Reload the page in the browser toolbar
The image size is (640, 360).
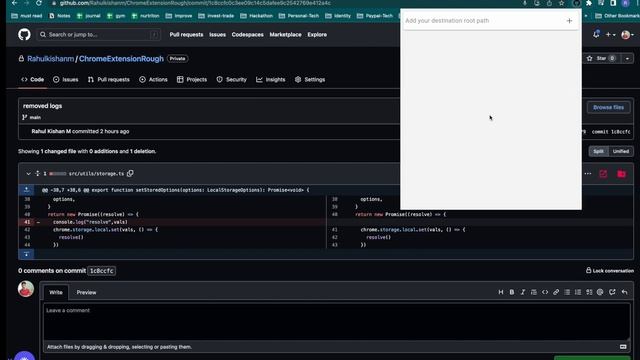click(39, 3)
